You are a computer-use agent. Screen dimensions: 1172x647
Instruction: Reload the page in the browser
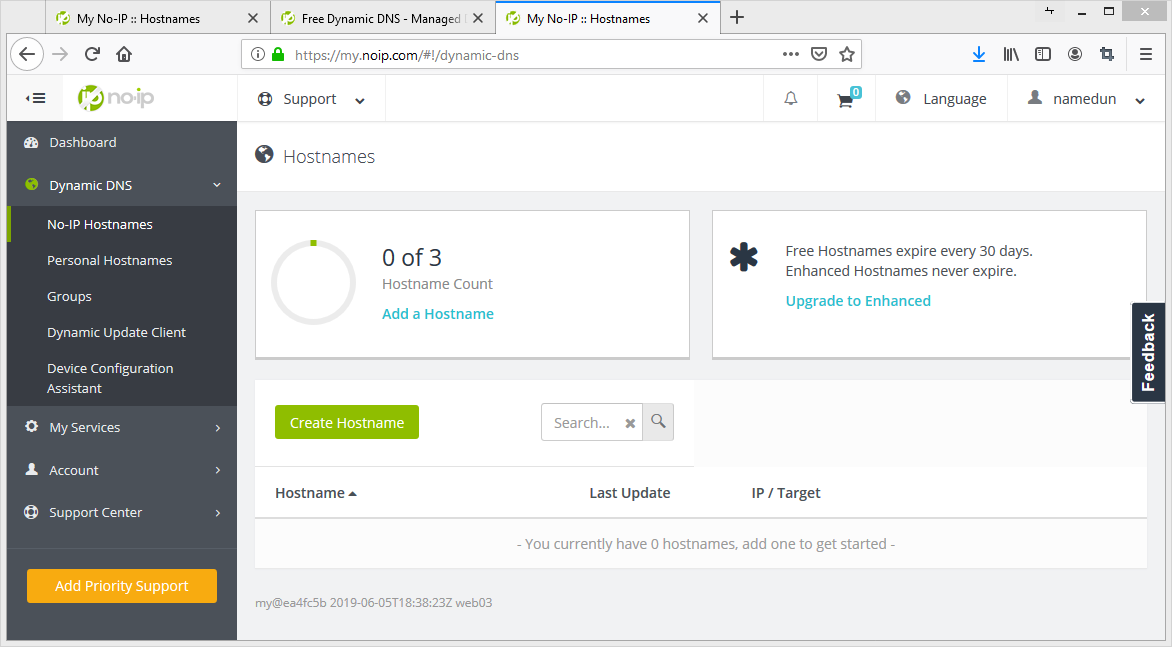[92, 55]
